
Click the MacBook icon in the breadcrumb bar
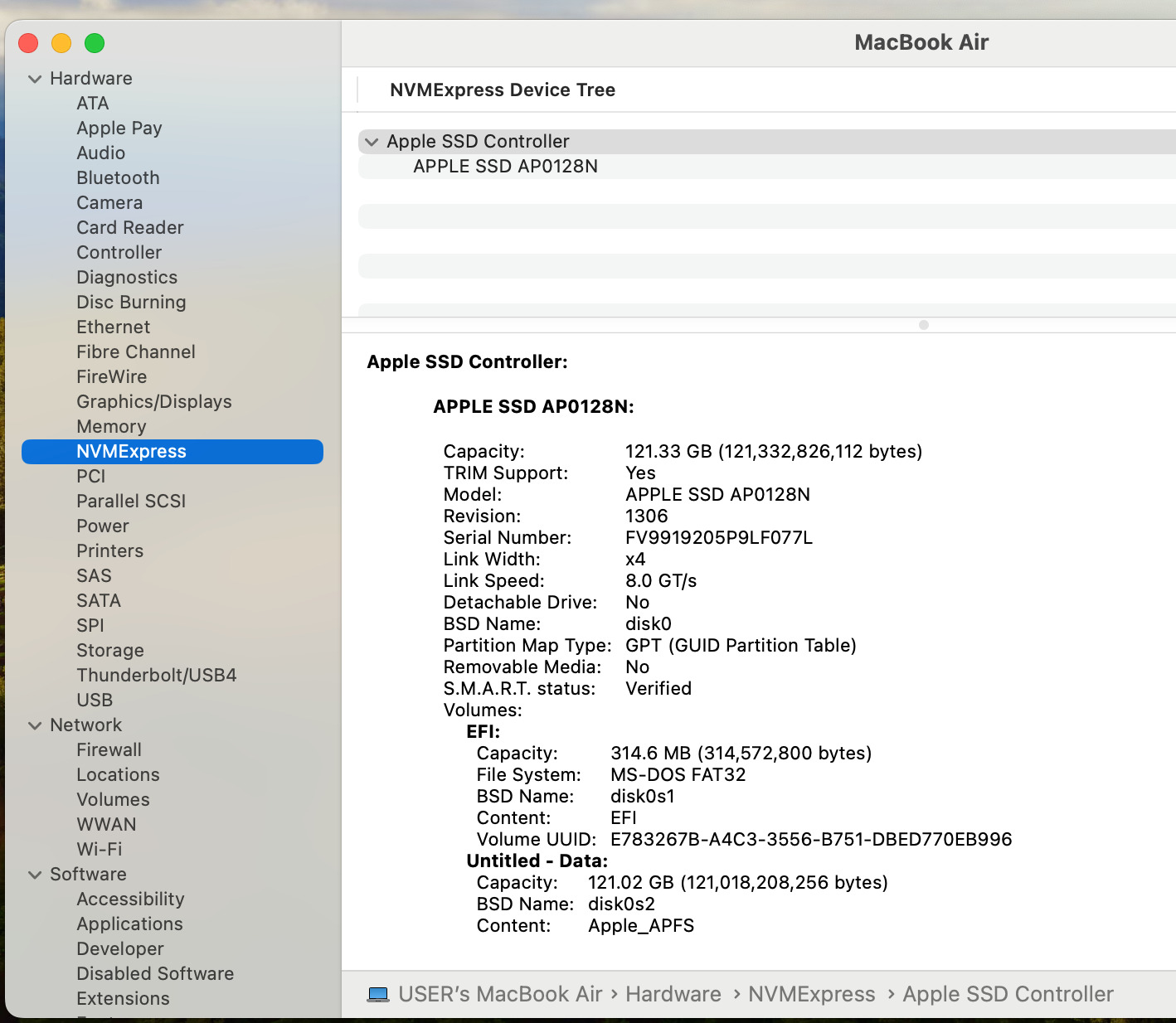pyautogui.click(x=378, y=994)
